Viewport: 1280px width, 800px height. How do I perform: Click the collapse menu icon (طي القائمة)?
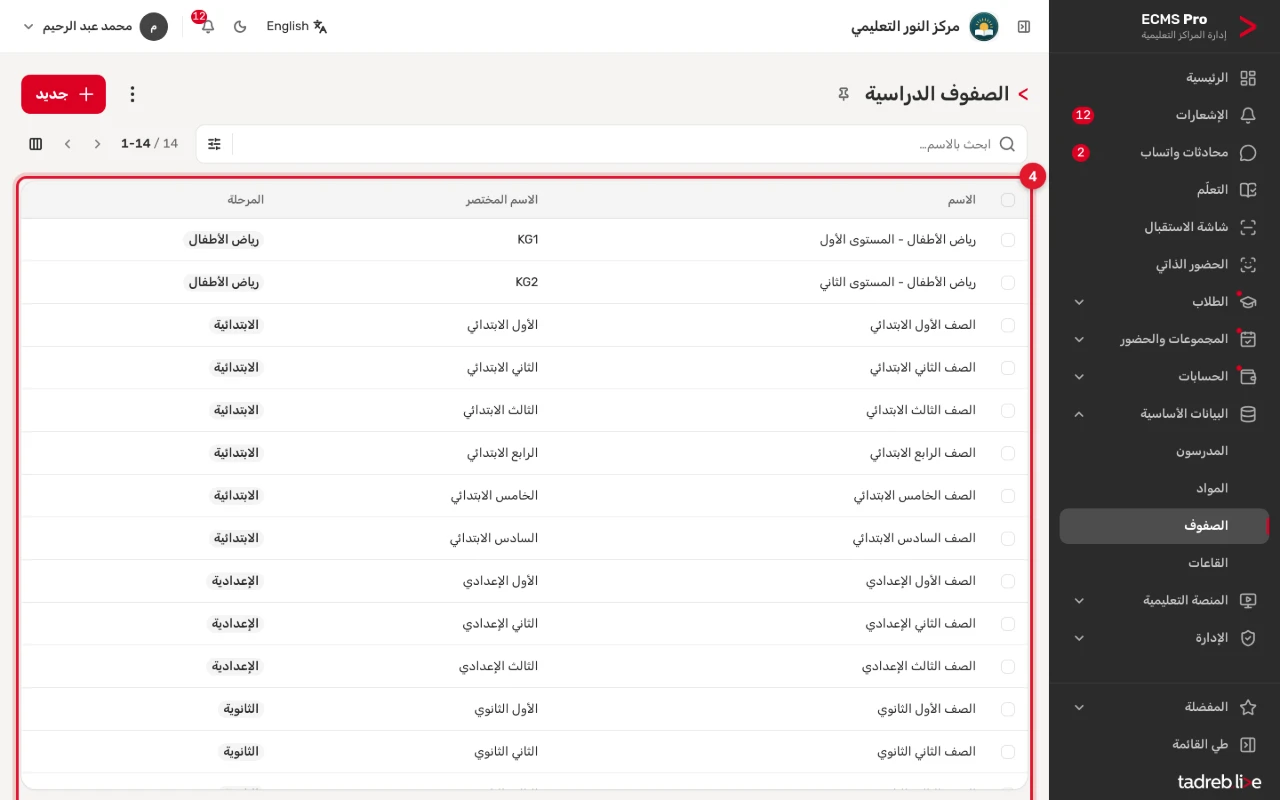pos(1248,745)
